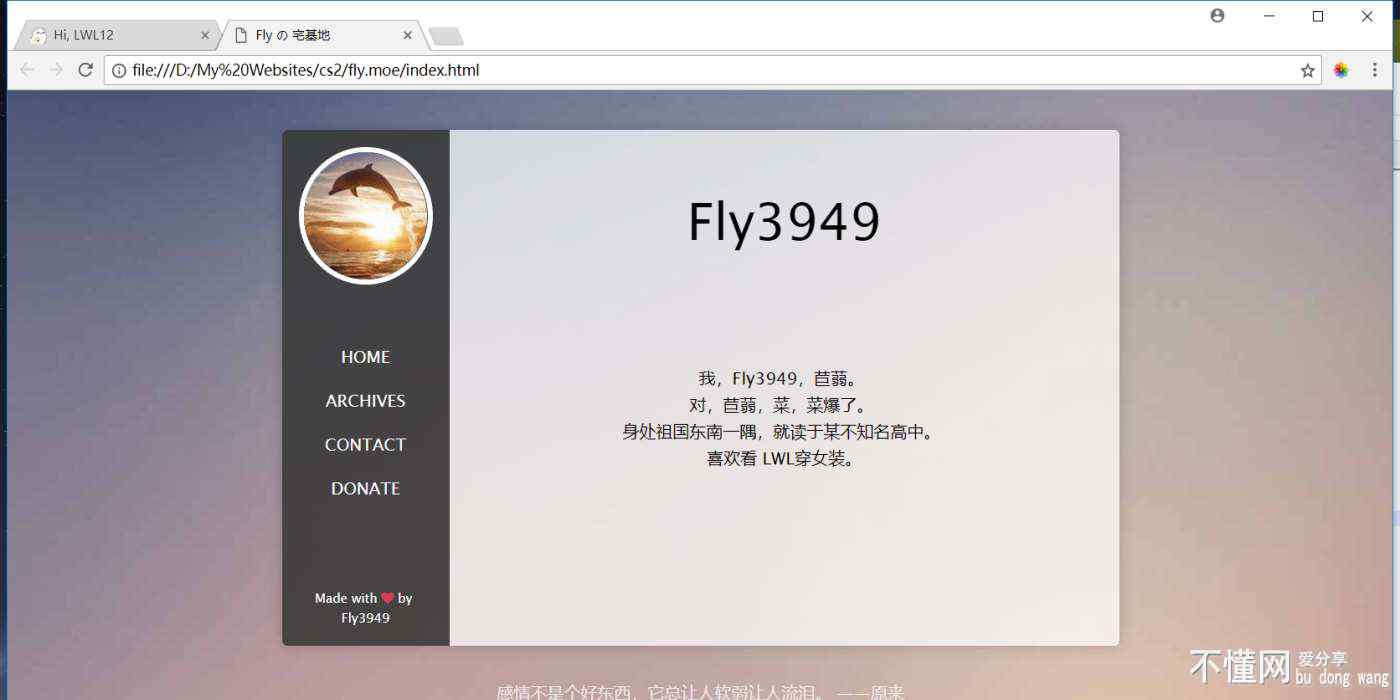Image resolution: width=1400 pixels, height=700 pixels.
Task: Open the colorful extension icon in toolbar
Action: click(1341, 70)
